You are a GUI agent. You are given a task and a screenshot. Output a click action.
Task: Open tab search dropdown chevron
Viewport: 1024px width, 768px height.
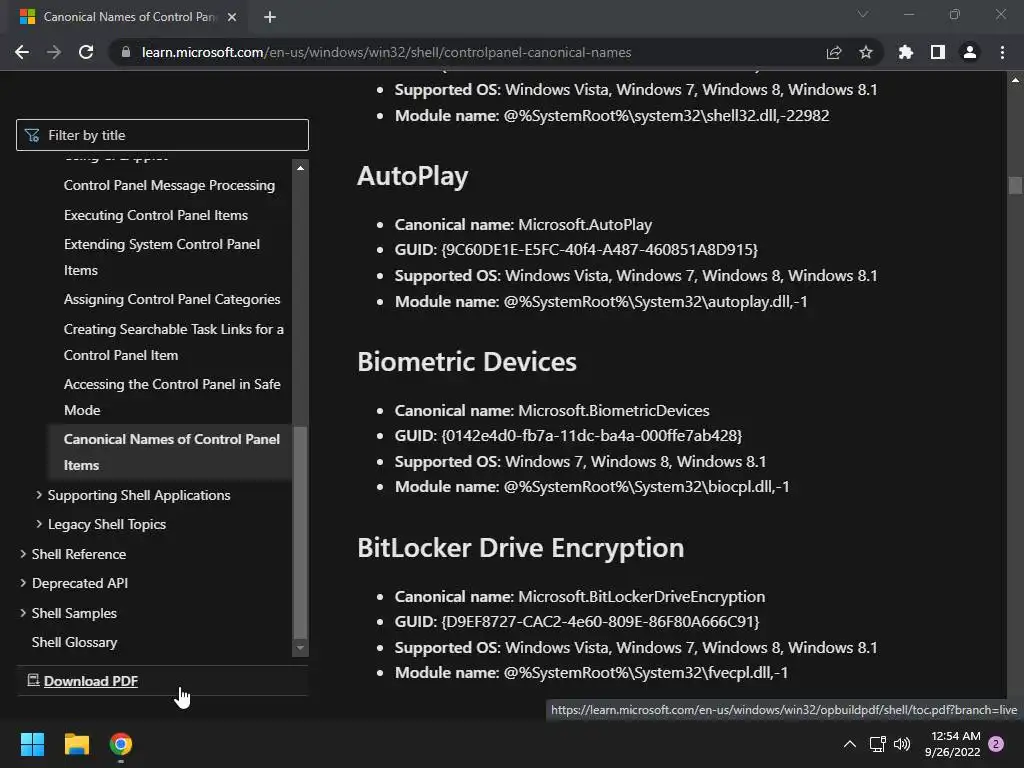click(x=863, y=14)
